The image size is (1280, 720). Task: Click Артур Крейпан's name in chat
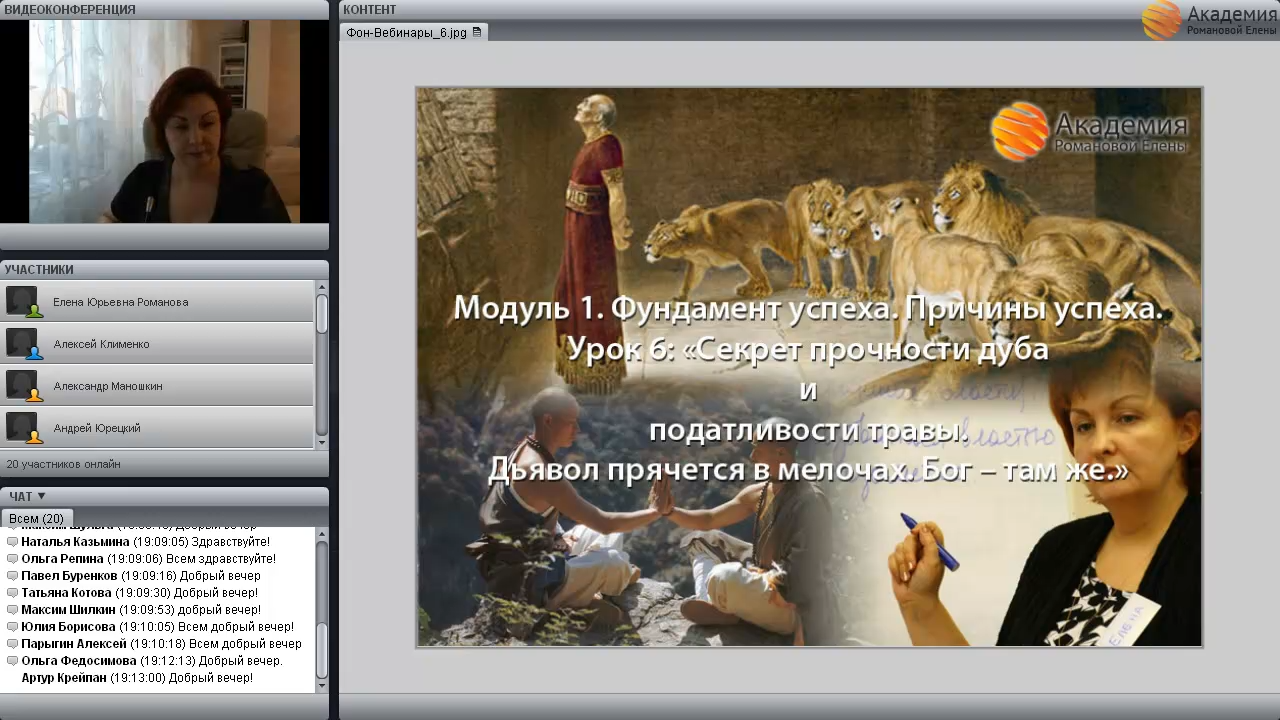[64, 678]
